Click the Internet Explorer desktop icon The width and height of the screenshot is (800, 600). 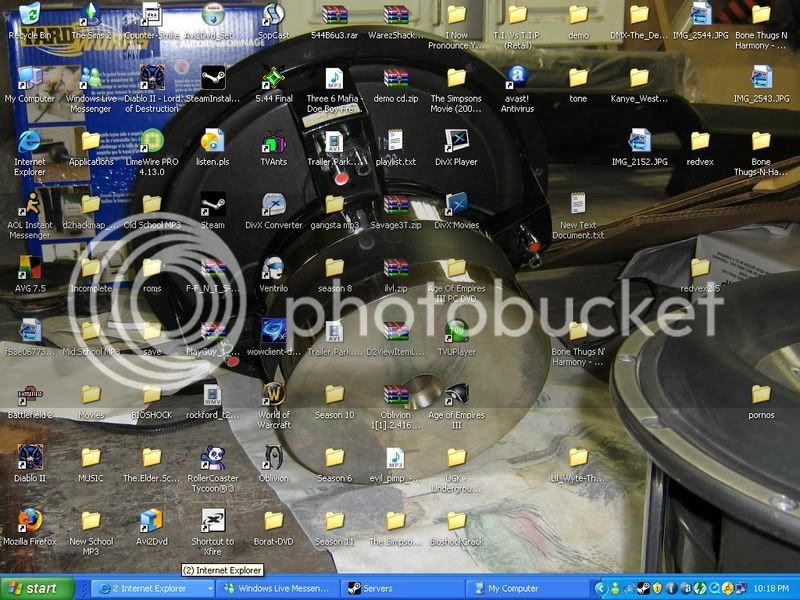pyautogui.click(x=30, y=141)
